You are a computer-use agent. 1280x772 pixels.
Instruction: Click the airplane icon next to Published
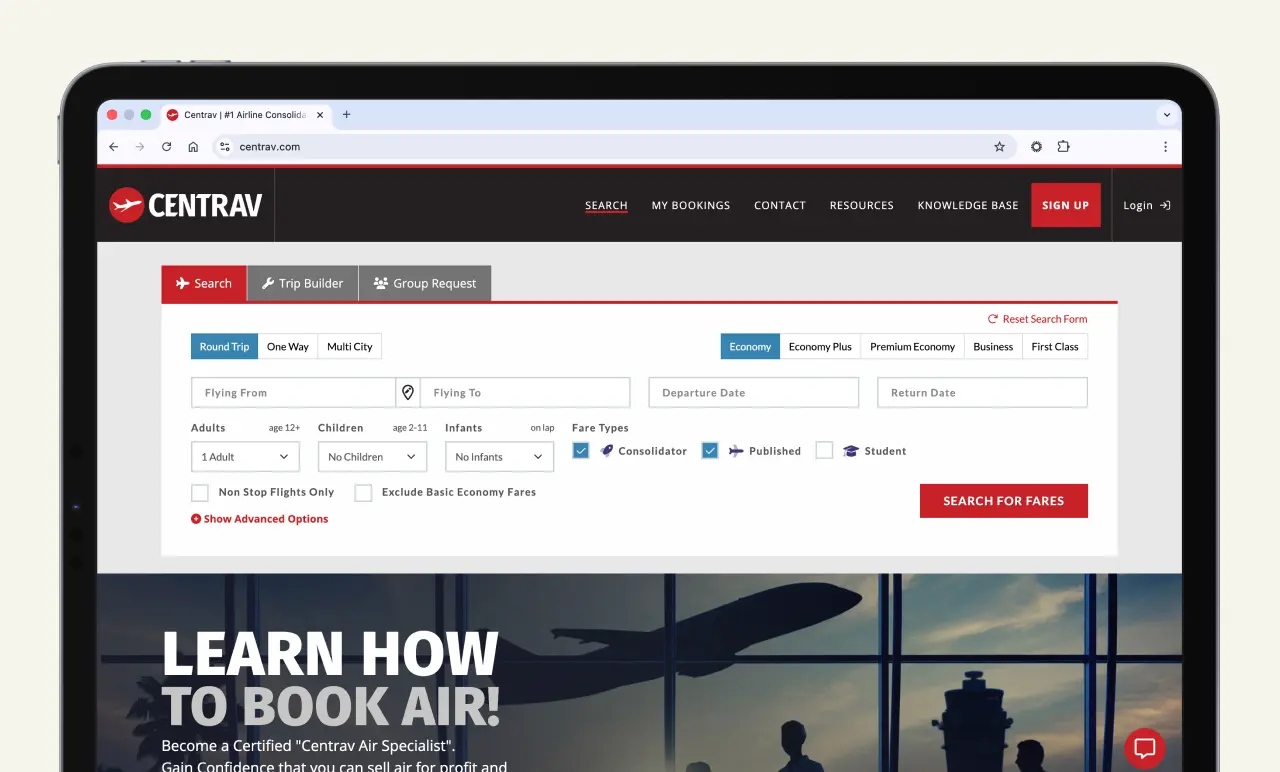click(x=737, y=450)
